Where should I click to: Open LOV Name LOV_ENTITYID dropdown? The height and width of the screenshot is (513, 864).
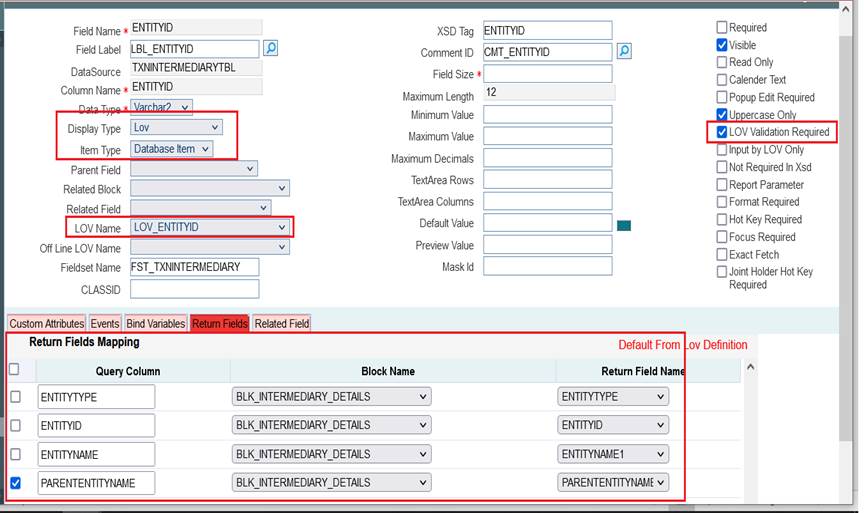point(210,227)
